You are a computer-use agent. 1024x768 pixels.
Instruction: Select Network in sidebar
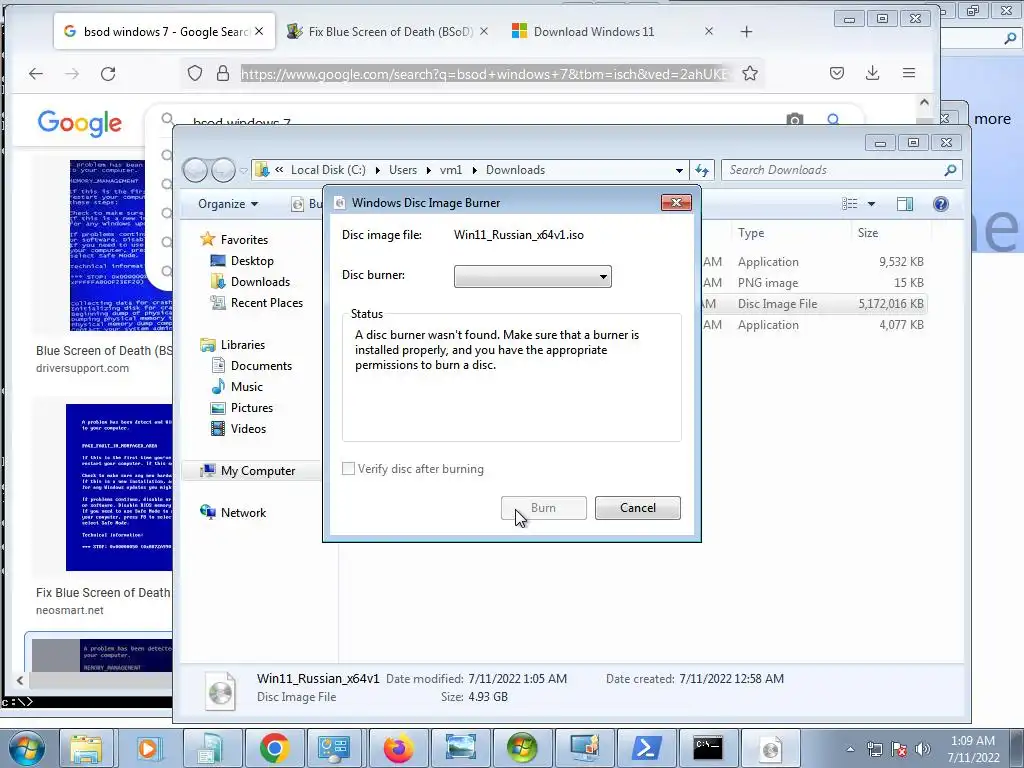(243, 513)
